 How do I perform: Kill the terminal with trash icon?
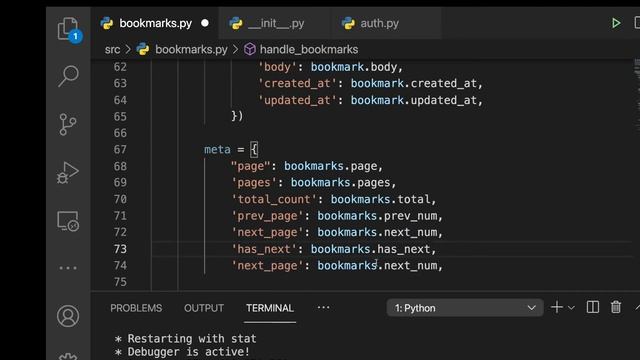[616, 307]
